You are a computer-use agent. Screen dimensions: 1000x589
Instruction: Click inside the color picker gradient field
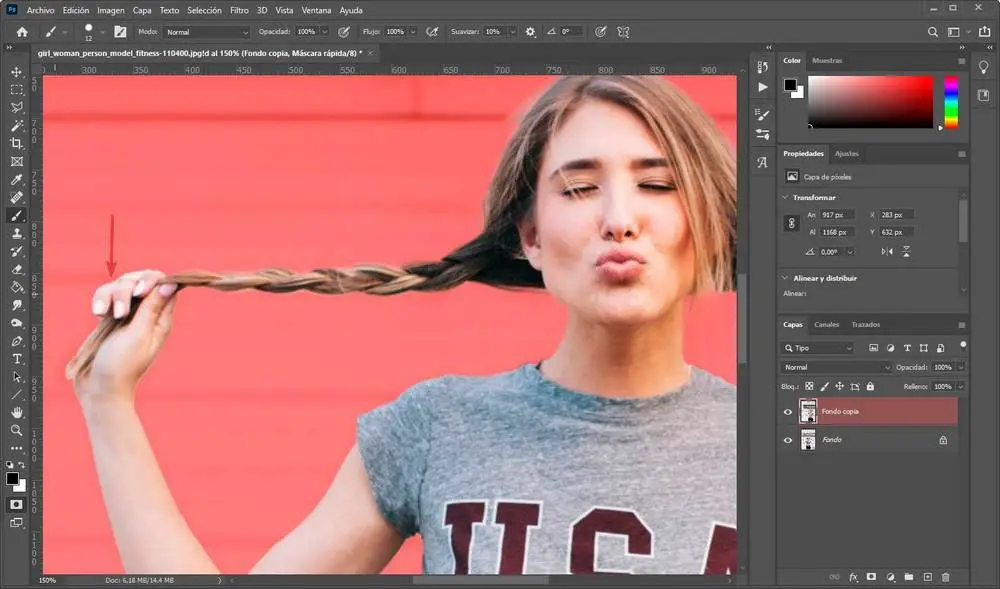tap(869, 101)
